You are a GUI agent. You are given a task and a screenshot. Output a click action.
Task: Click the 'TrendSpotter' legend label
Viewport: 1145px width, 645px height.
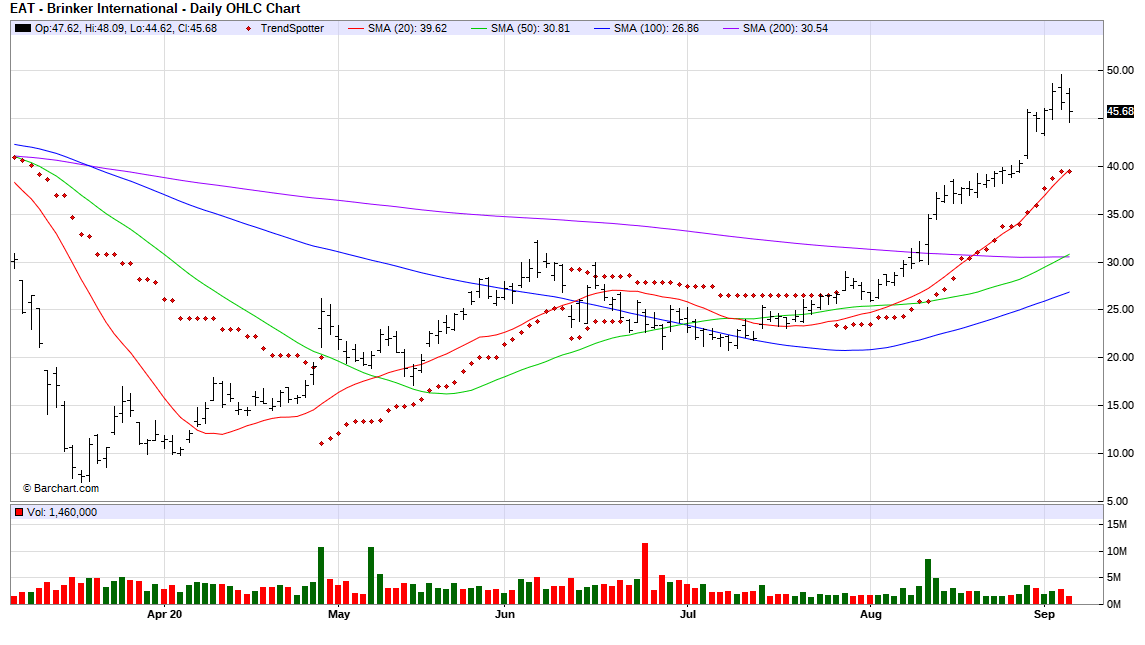(292, 28)
